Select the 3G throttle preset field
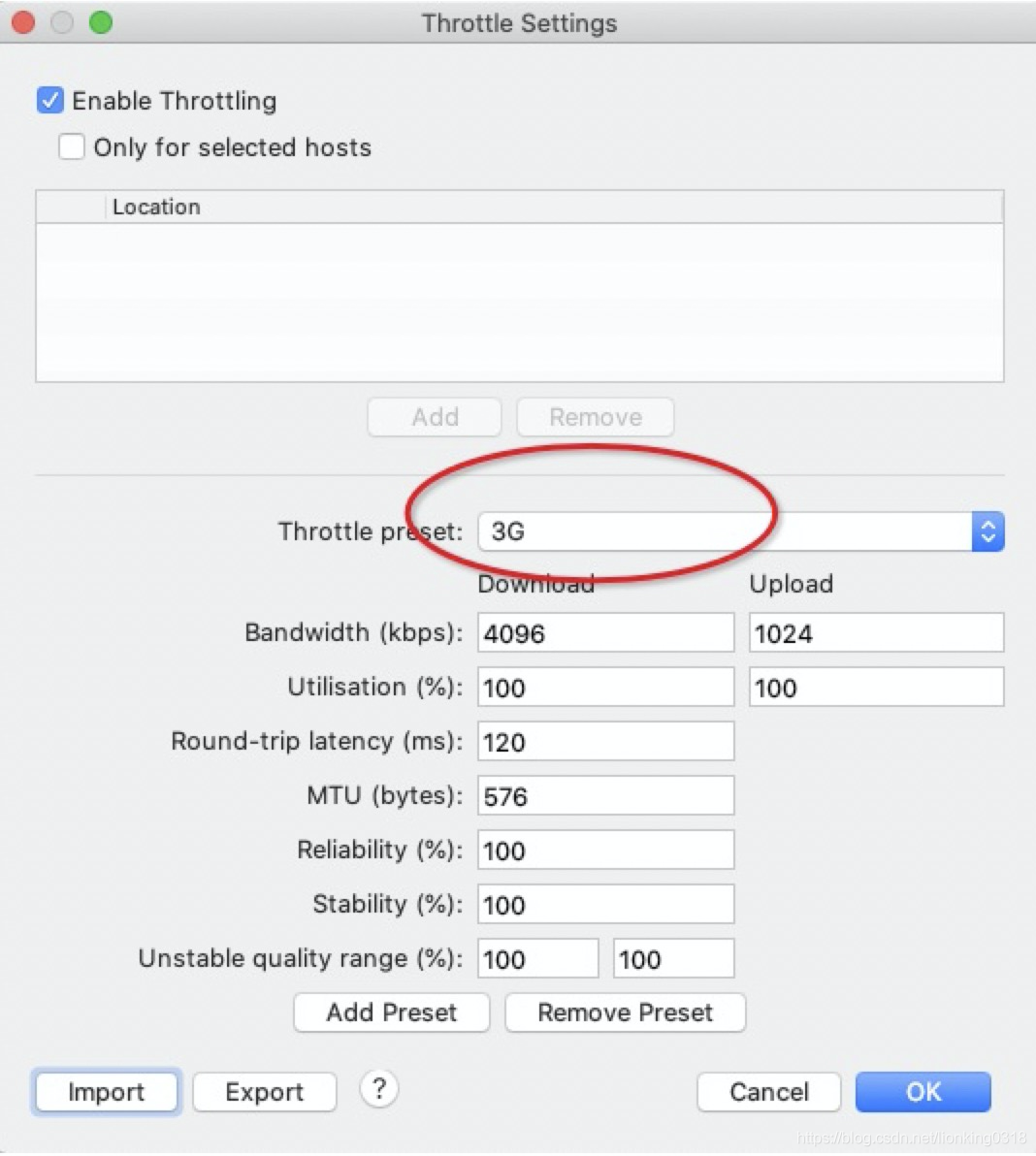 click(723, 531)
